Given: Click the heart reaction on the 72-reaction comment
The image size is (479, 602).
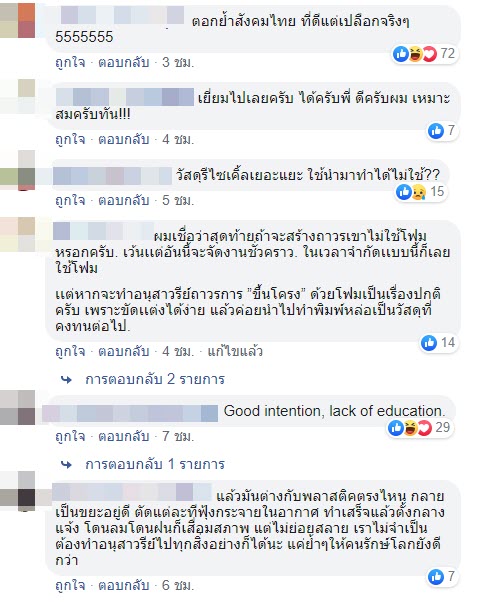Looking at the screenshot, I should coord(429,54).
